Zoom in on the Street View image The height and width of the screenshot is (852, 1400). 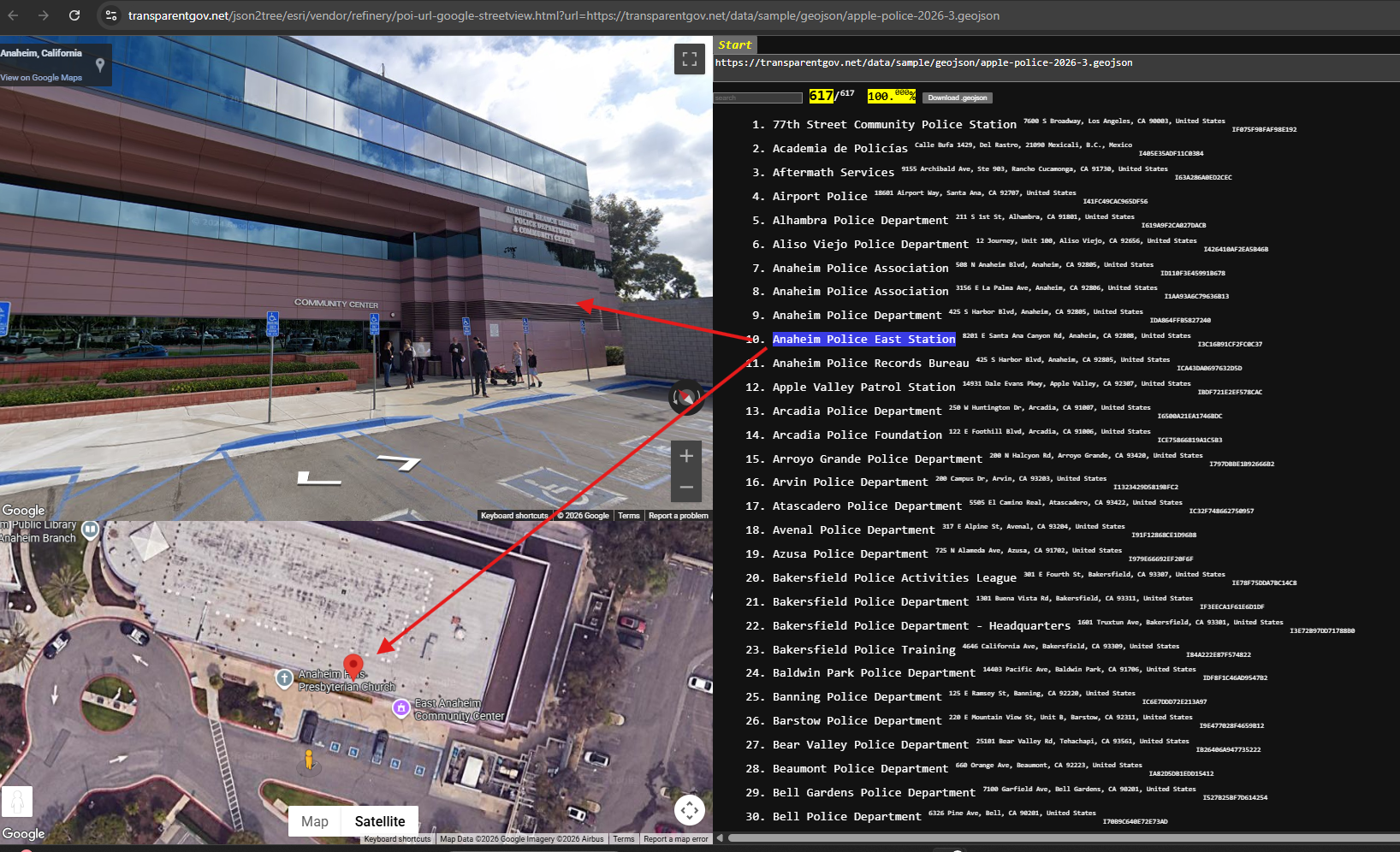tap(685, 457)
